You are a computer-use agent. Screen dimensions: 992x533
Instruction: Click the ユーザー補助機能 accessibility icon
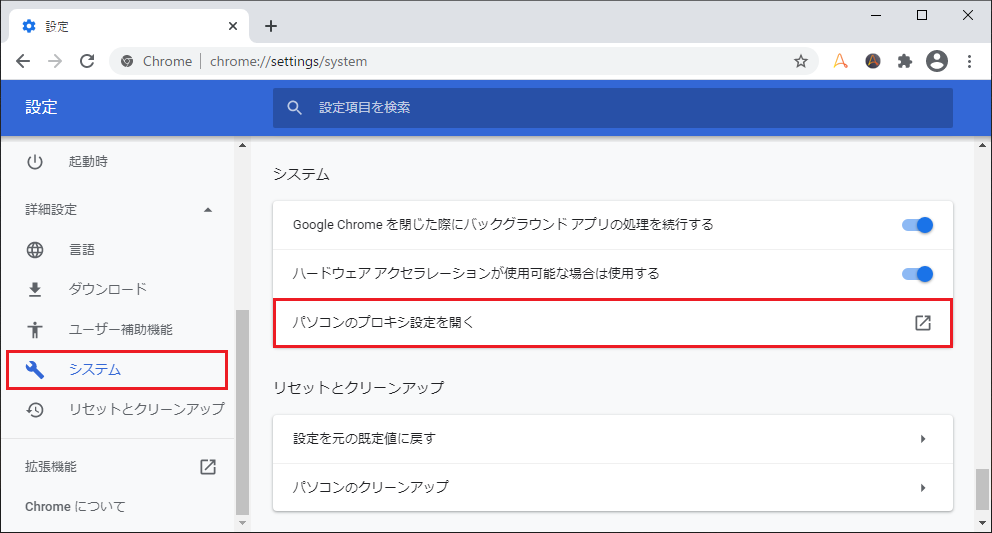(x=35, y=329)
